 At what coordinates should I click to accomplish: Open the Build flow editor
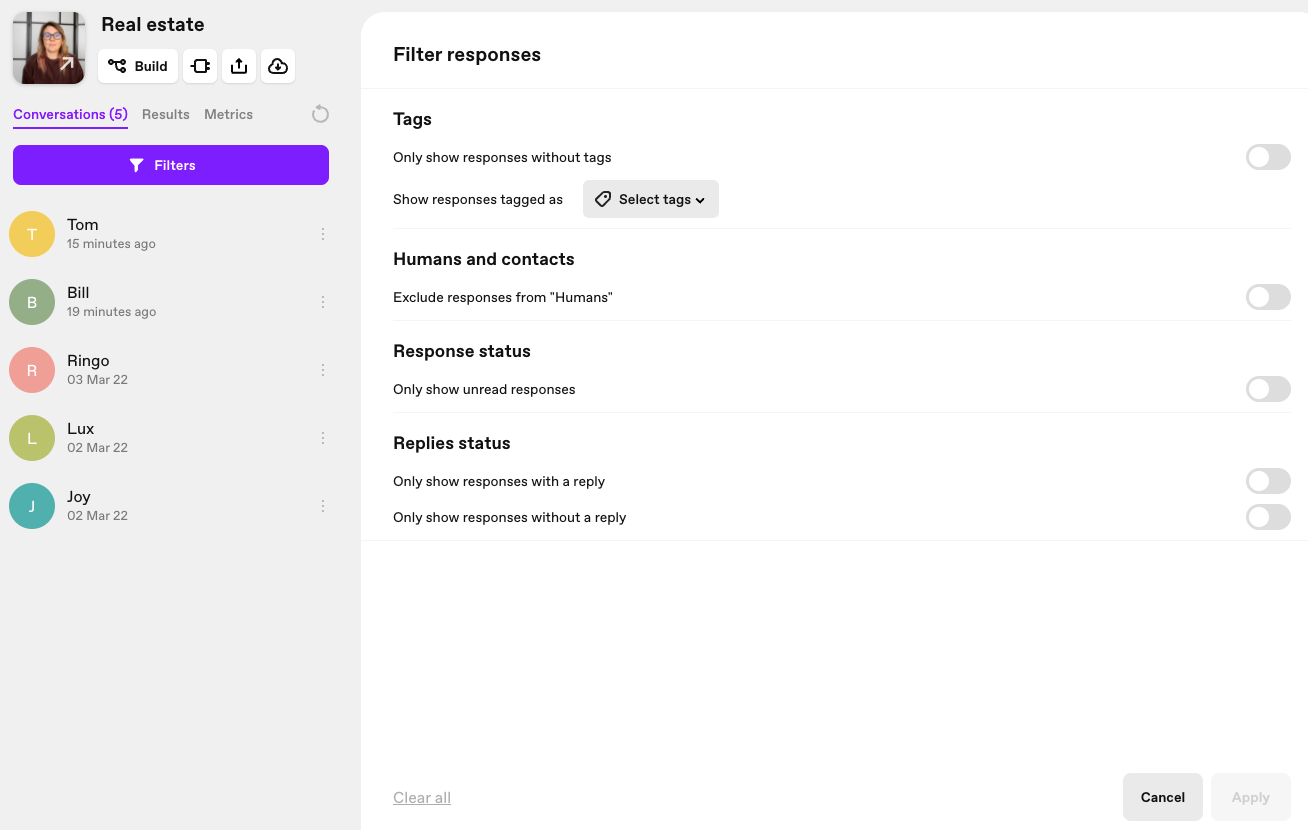[138, 66]
